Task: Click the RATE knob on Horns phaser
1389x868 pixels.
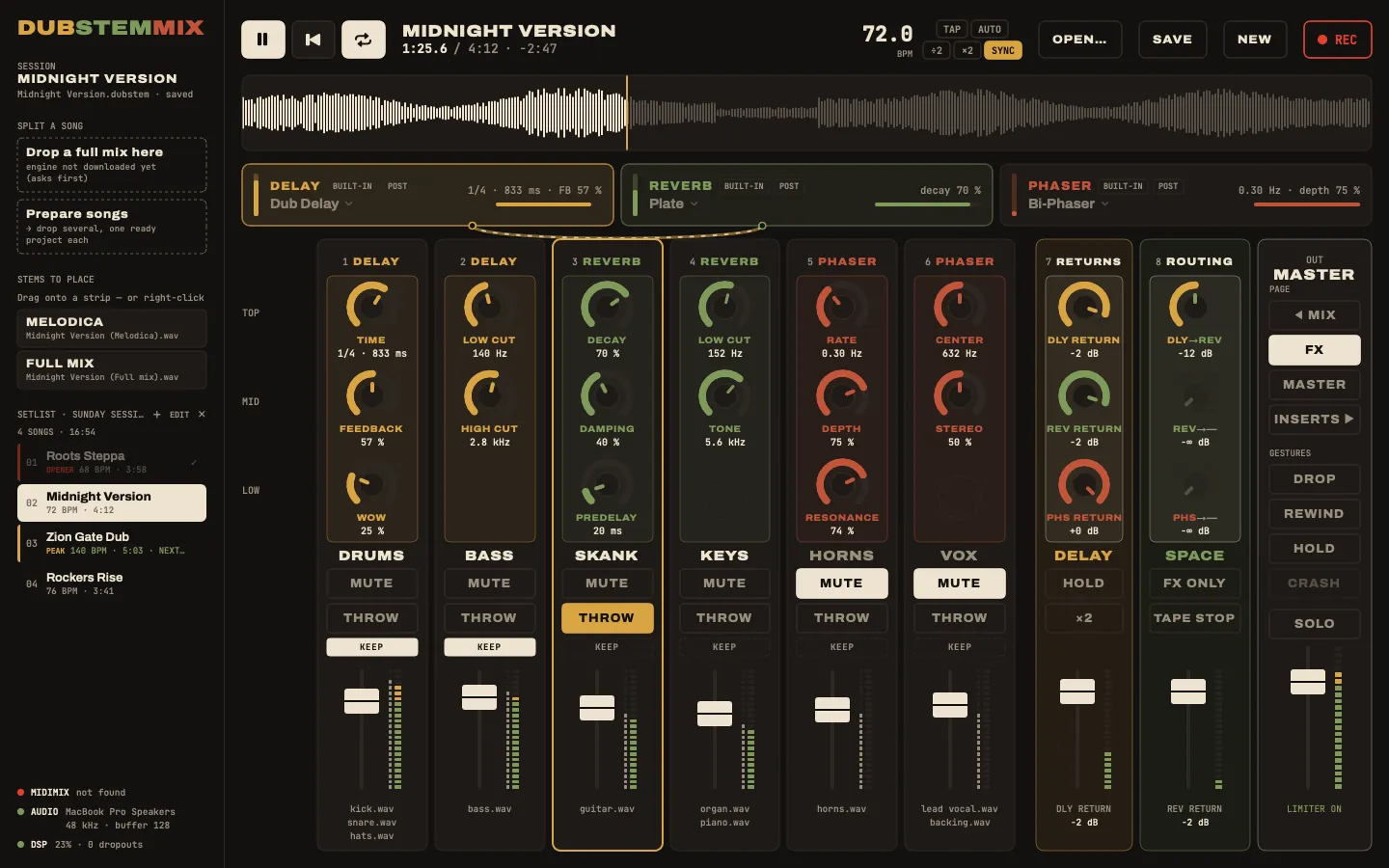Action: coord(842,306)
